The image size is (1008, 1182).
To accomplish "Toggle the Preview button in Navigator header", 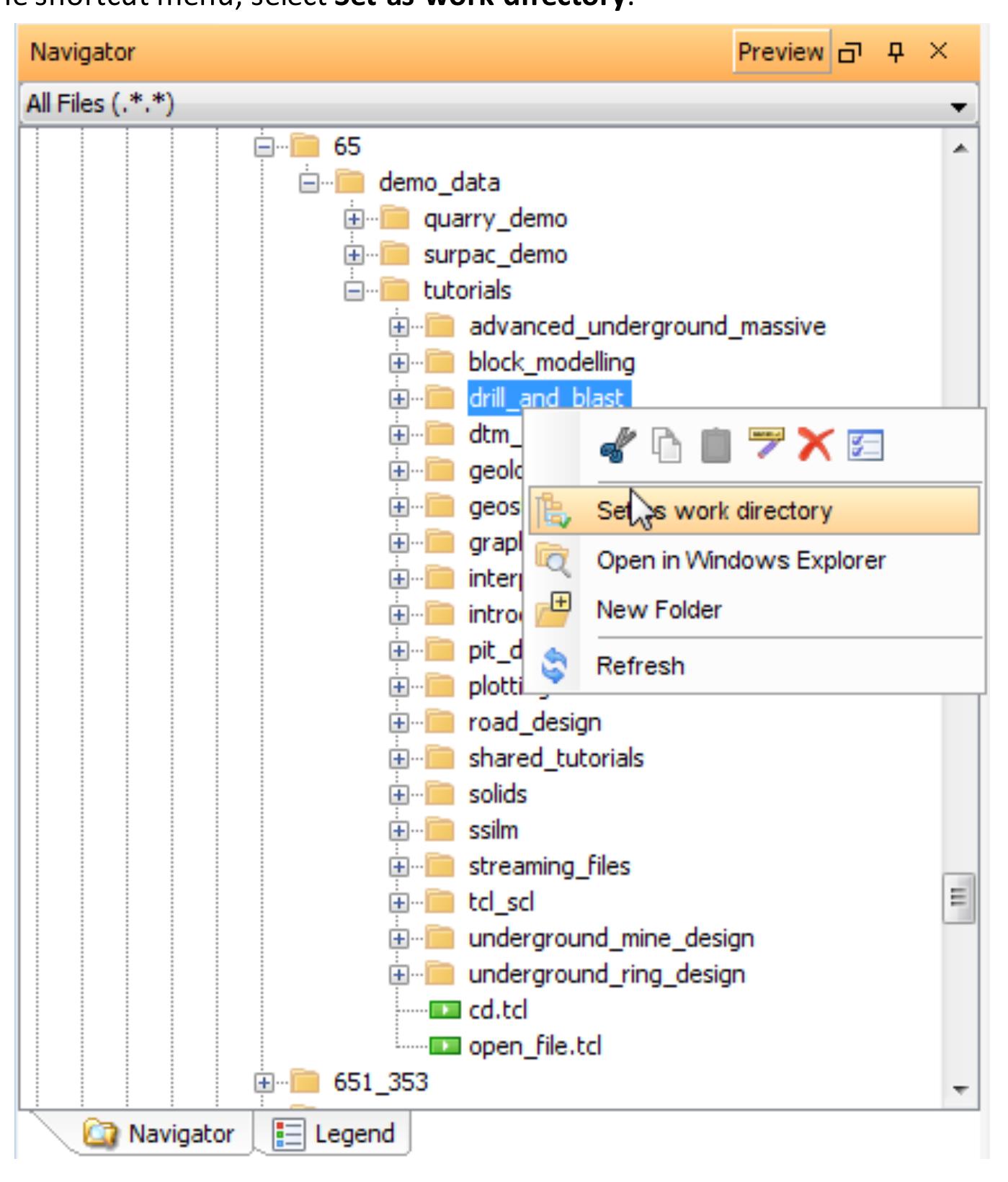I will 780,52.
